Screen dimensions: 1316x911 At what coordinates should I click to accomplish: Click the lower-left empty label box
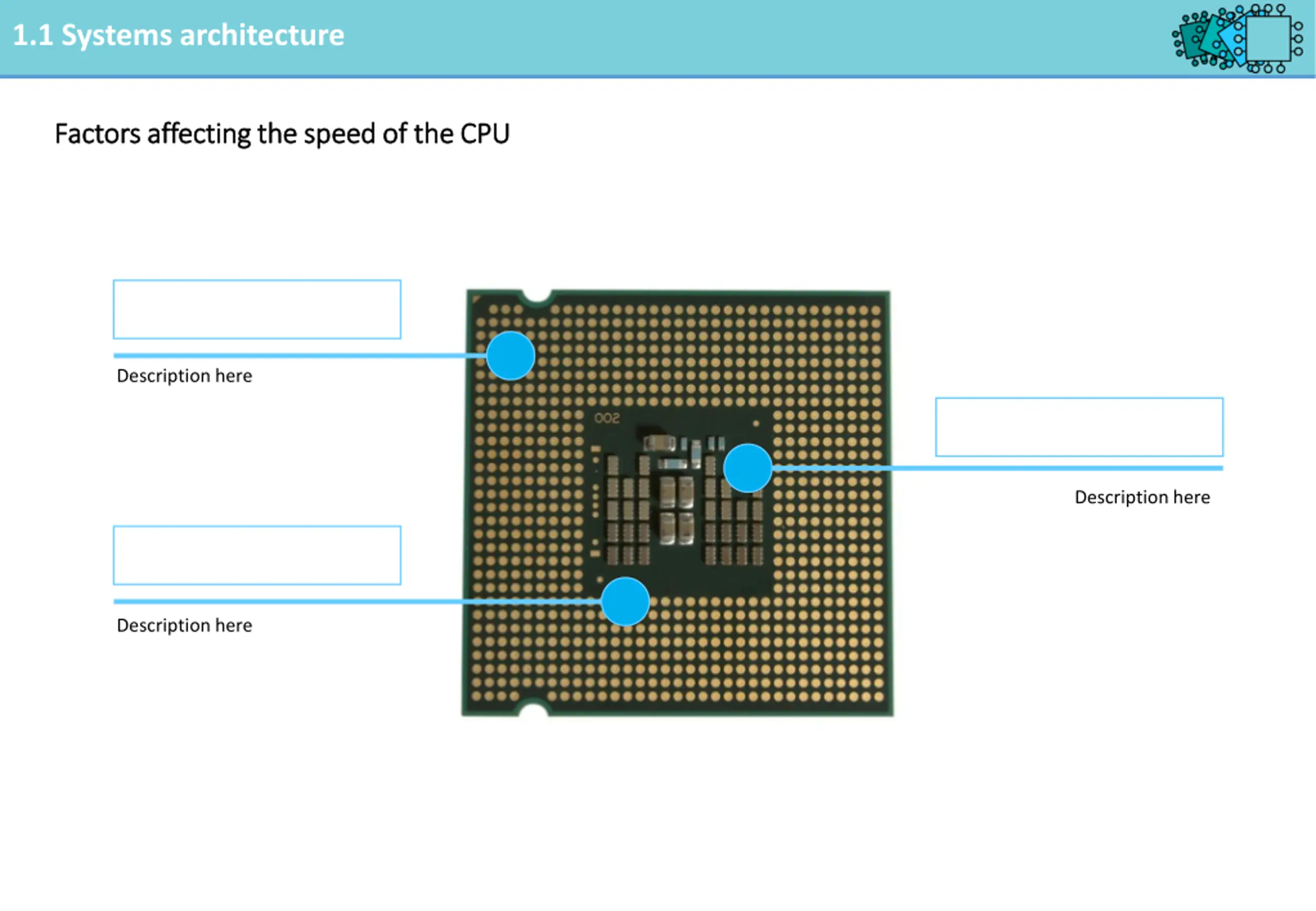pyautogui.click(x=258, y=555)
